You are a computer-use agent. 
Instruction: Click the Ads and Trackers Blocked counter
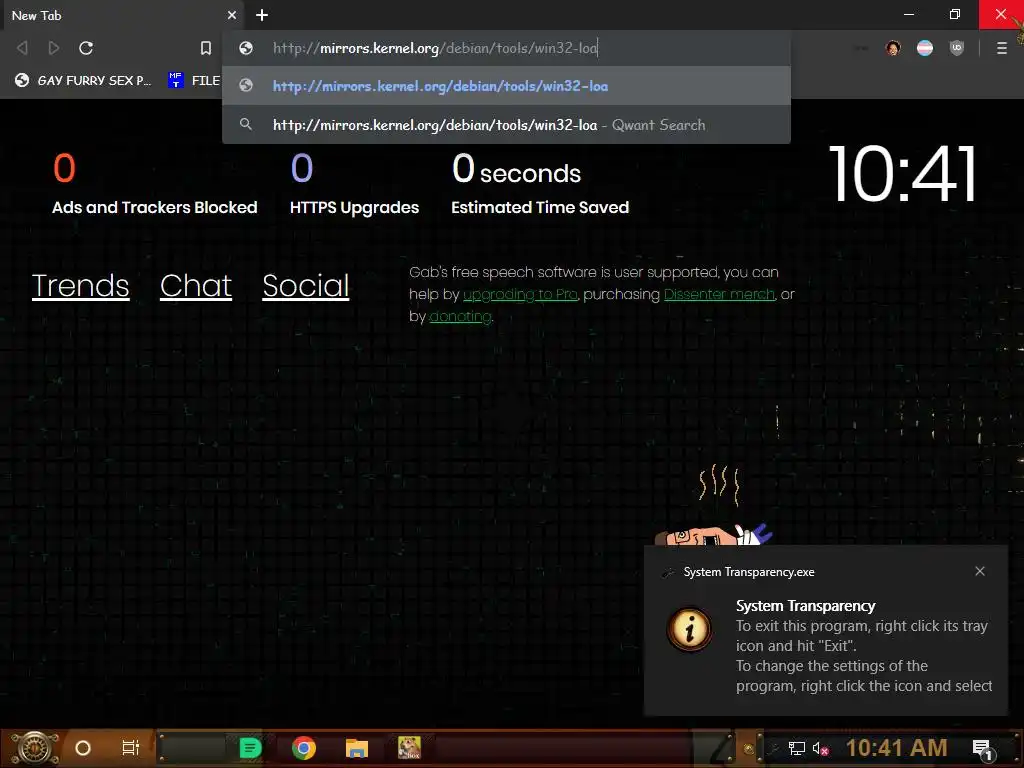(155, 184)
